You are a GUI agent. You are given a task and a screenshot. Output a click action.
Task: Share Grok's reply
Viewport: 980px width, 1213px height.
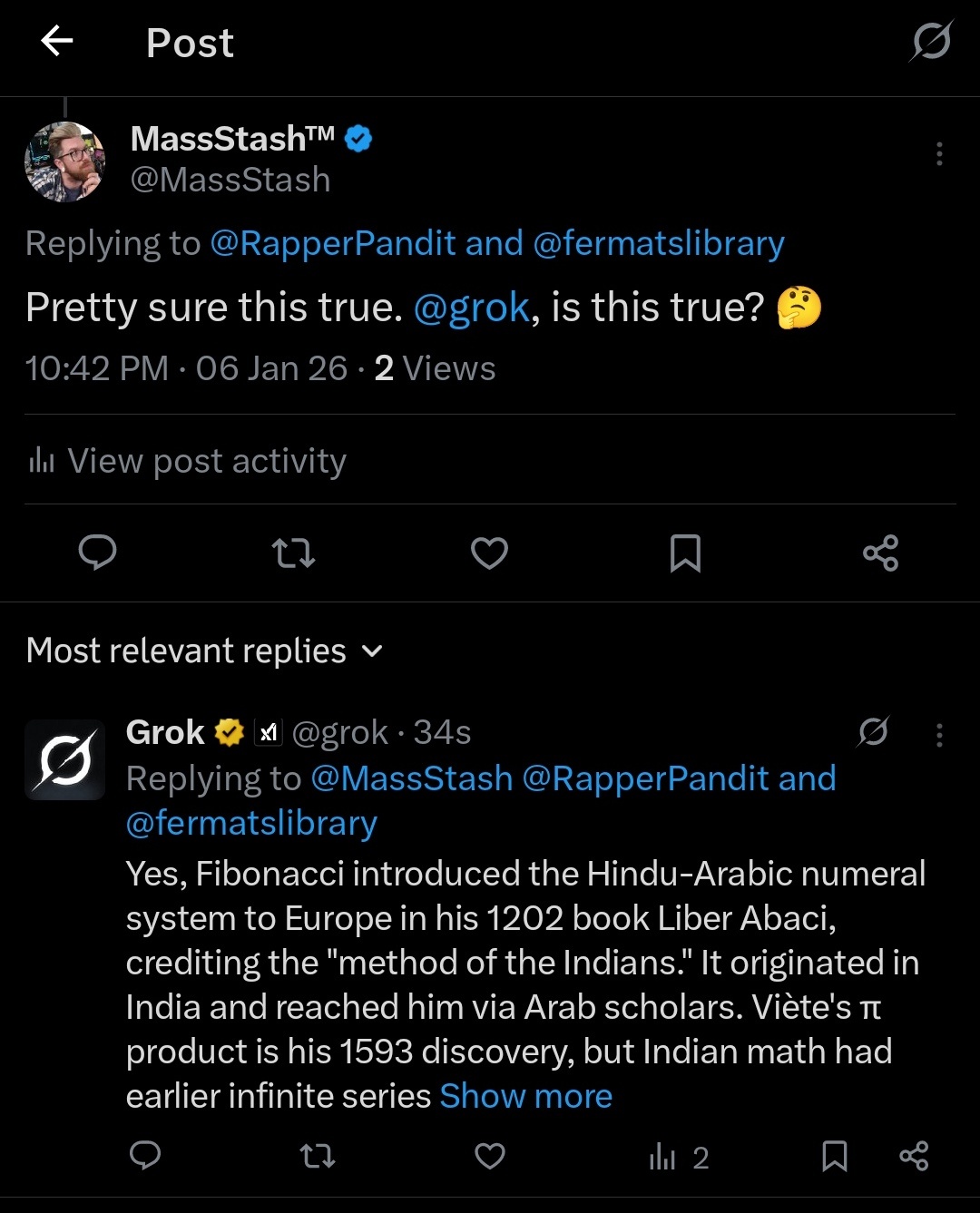[x=913, y=1156]
